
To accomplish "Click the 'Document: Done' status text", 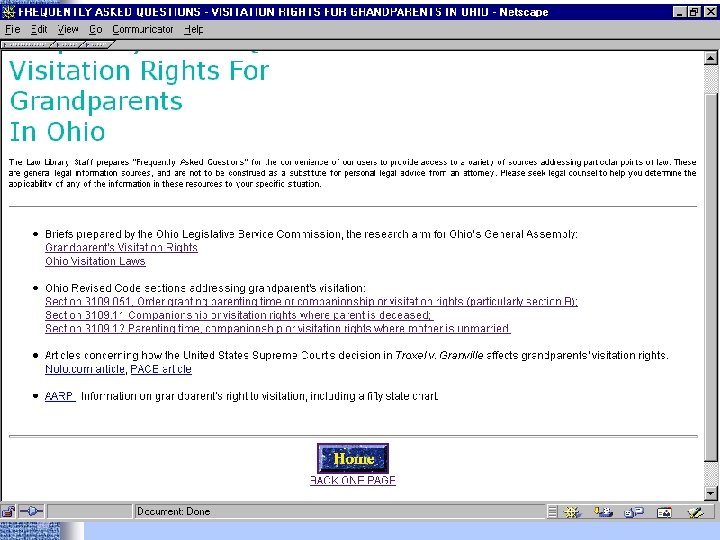I will pyautogui.click(x=174, y=511).
